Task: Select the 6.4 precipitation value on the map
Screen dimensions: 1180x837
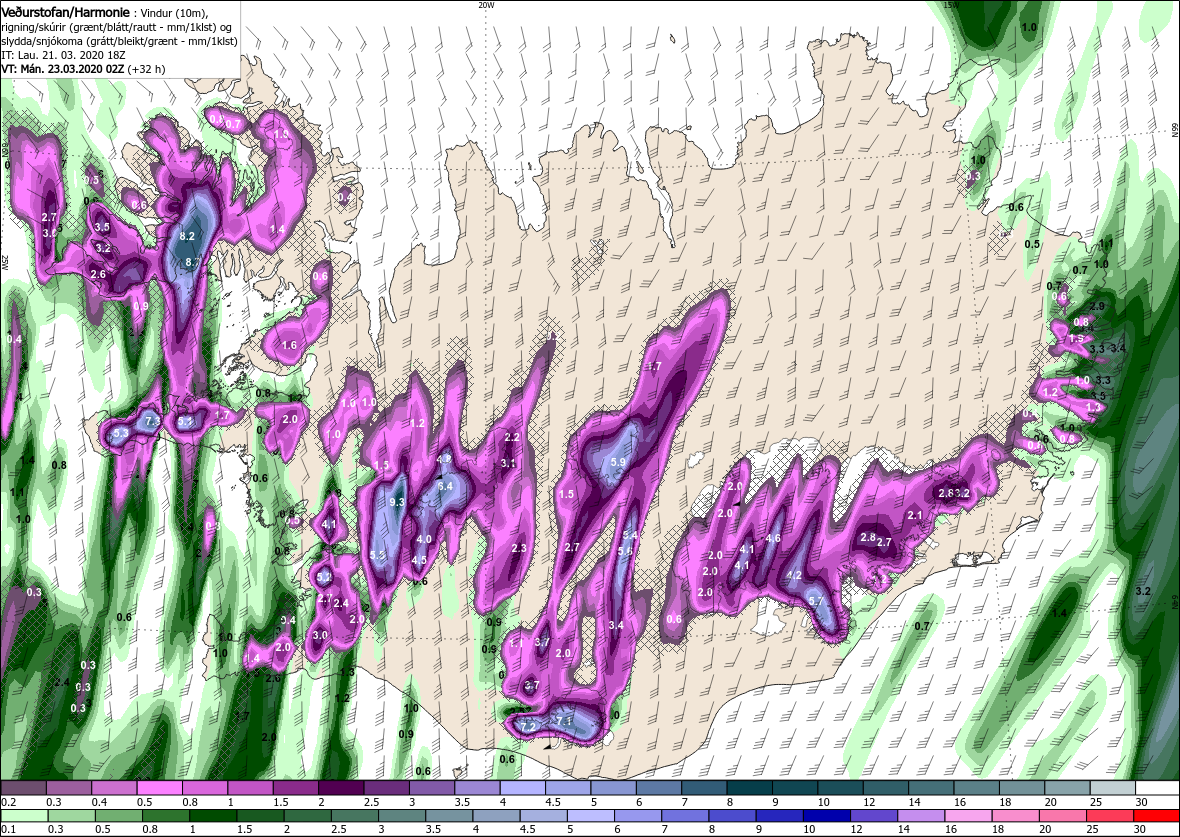Action: [445, 486]
